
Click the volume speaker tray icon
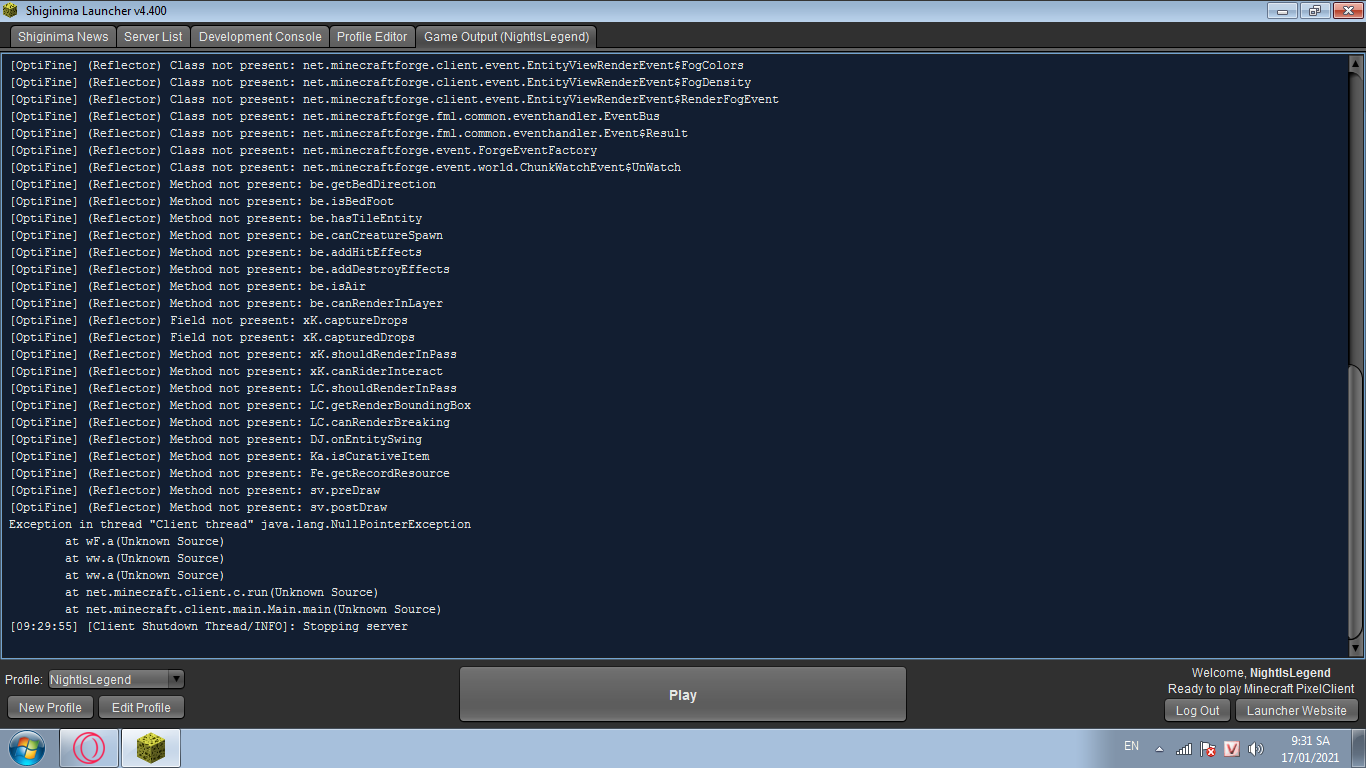tap(1256, 748)
